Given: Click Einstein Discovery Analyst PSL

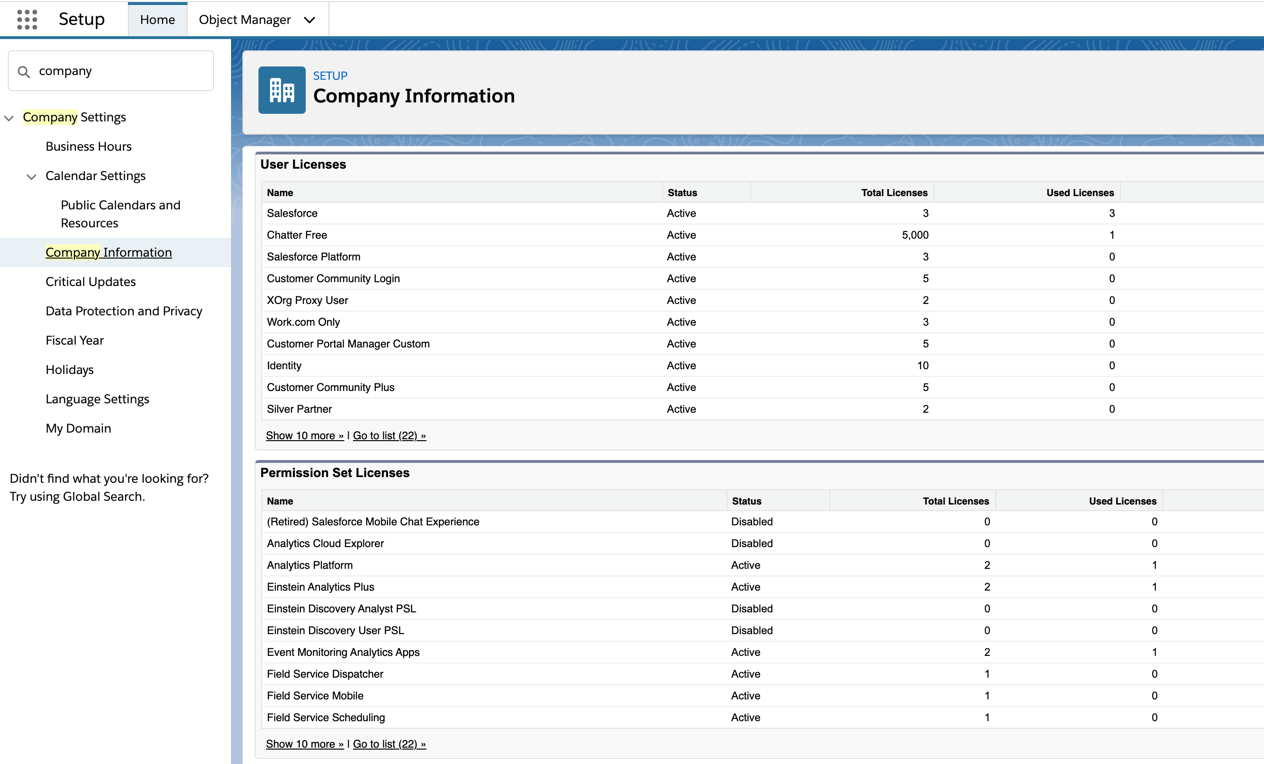Looking at the screenshot, I should (341, 609).
